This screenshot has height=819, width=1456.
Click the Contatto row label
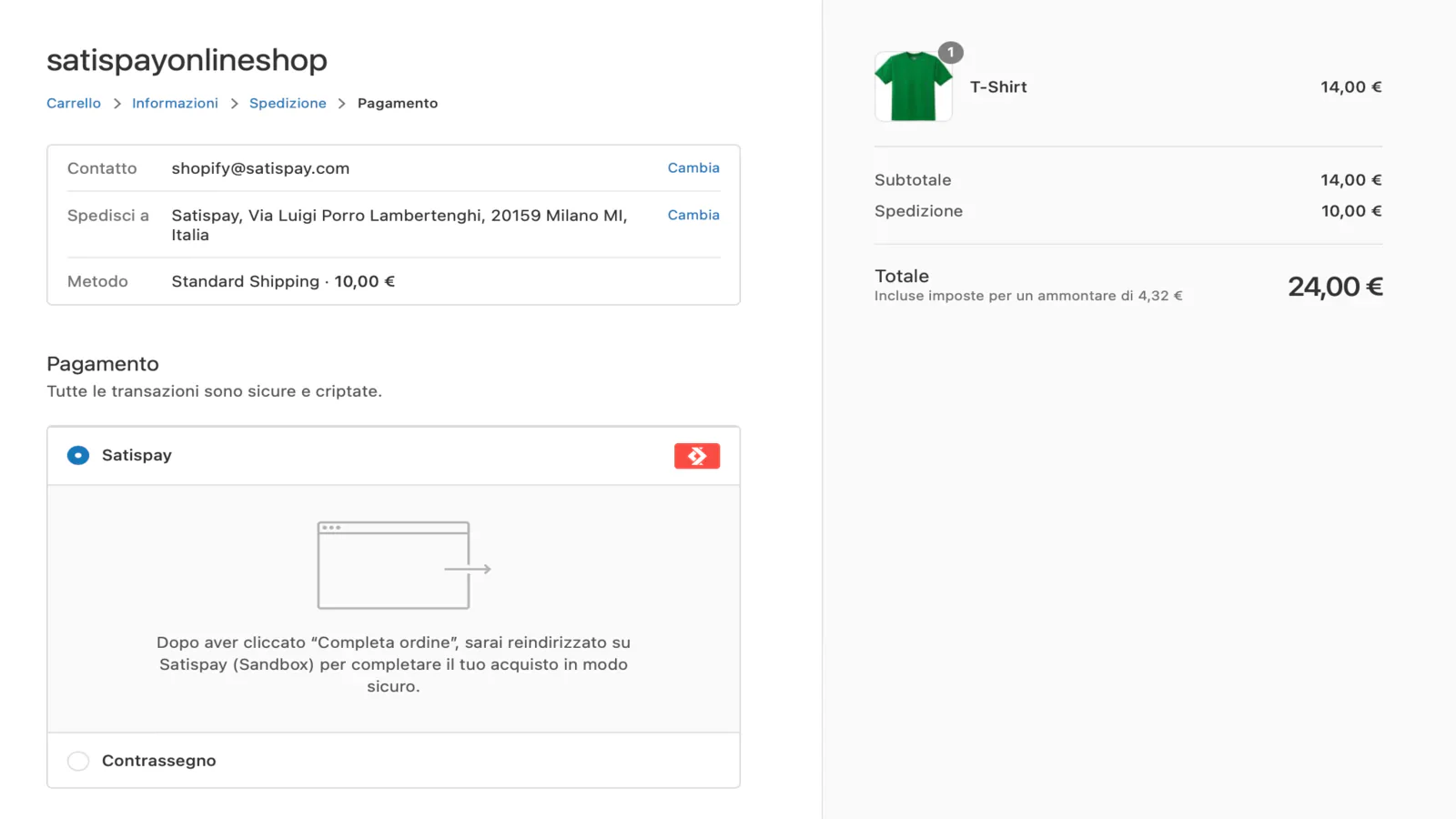(x=102, y=168)
